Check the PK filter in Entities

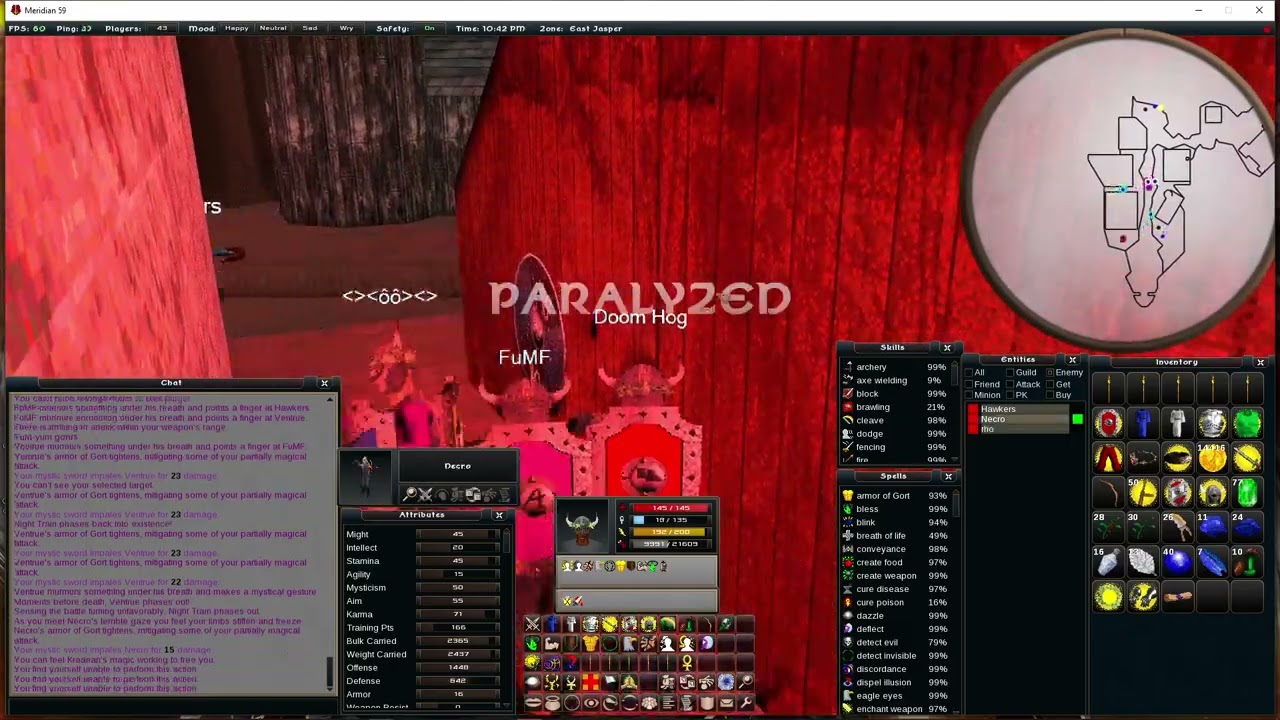point(1010,395)
